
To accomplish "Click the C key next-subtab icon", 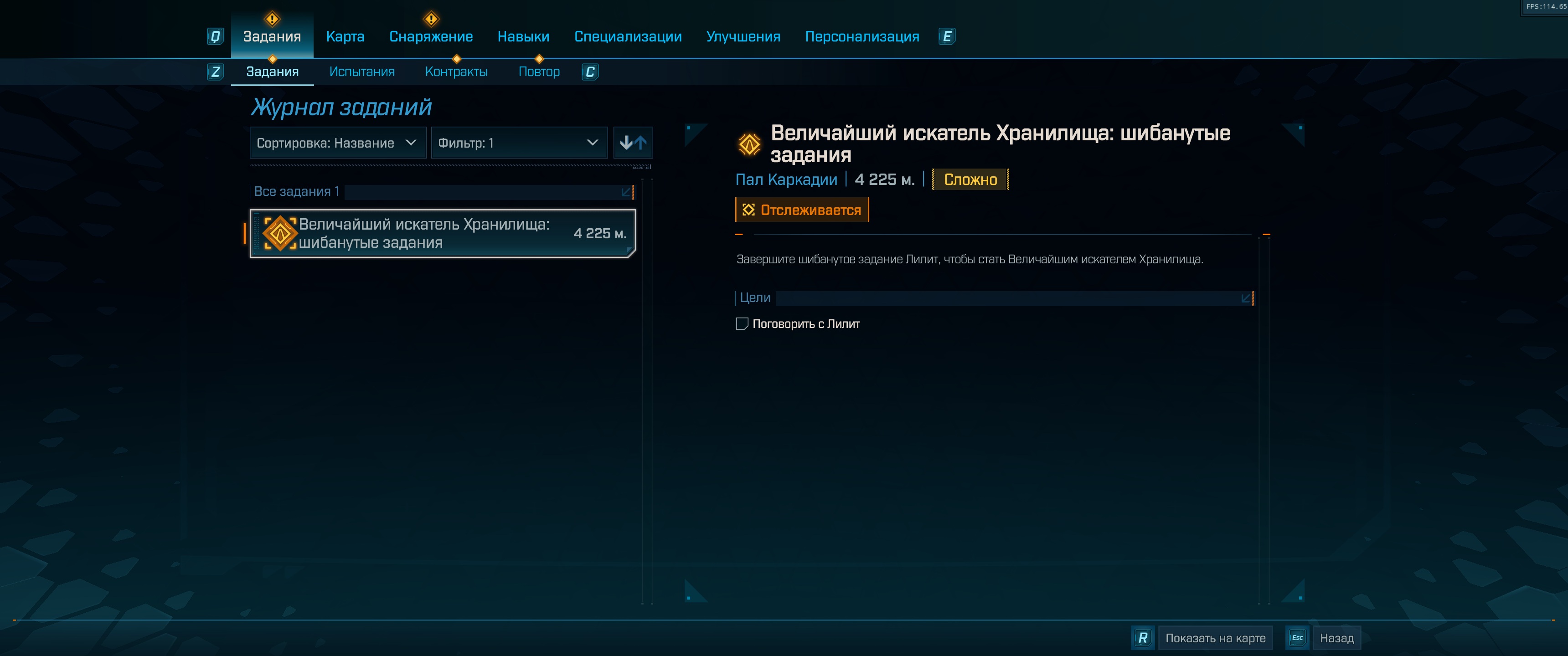I will point(590,72).
